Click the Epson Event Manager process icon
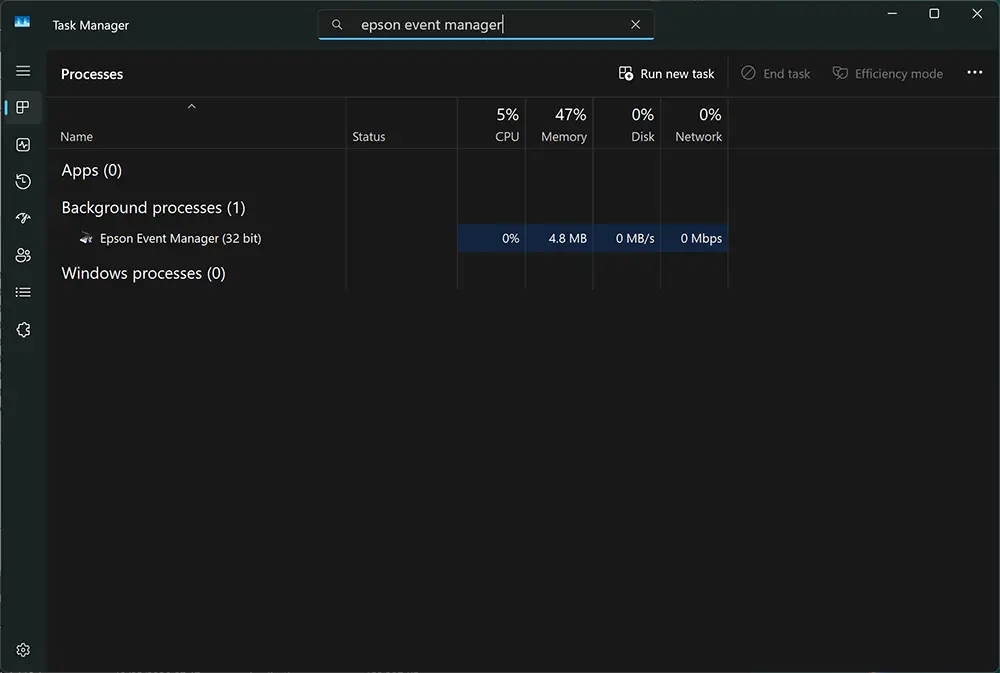The width and height of the screenshot is (1000, 673). [x=86, y=238]
